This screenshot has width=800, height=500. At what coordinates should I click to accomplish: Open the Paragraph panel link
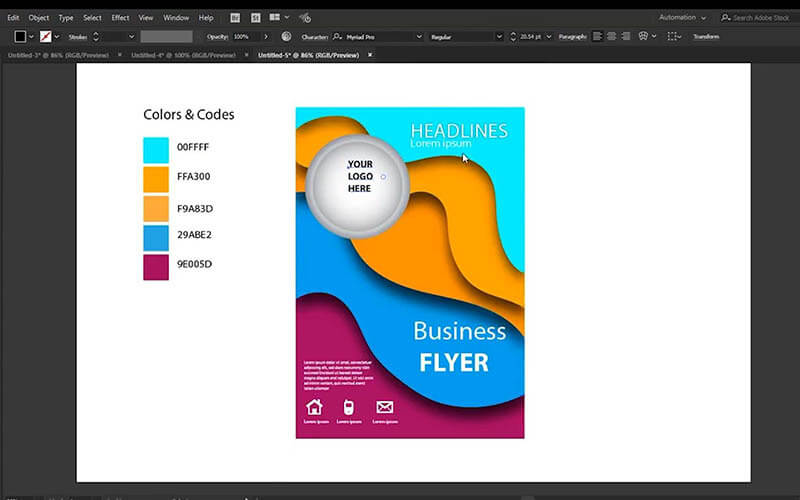tap(573, 36)
